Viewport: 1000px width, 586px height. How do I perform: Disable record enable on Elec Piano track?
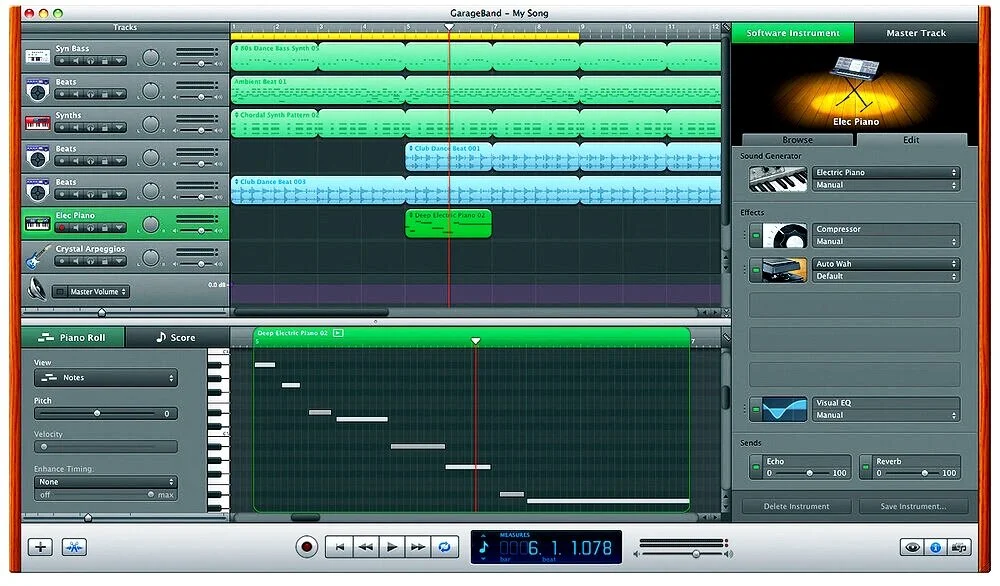point(61,228)
